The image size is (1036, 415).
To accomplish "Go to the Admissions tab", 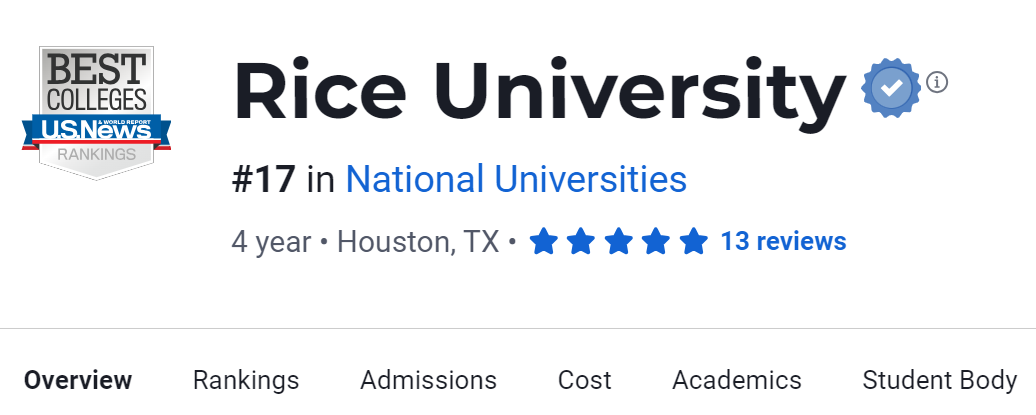I will [x=428, y=381].
